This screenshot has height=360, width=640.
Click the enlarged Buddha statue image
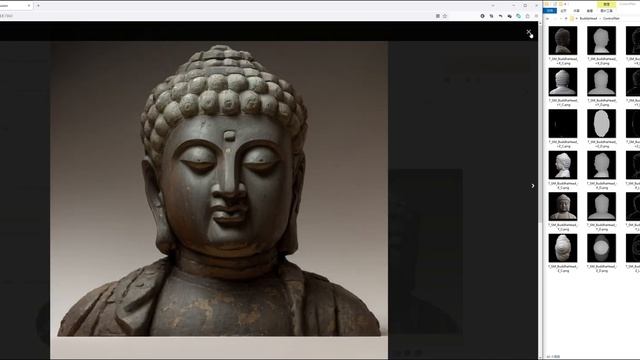(219, 200)
